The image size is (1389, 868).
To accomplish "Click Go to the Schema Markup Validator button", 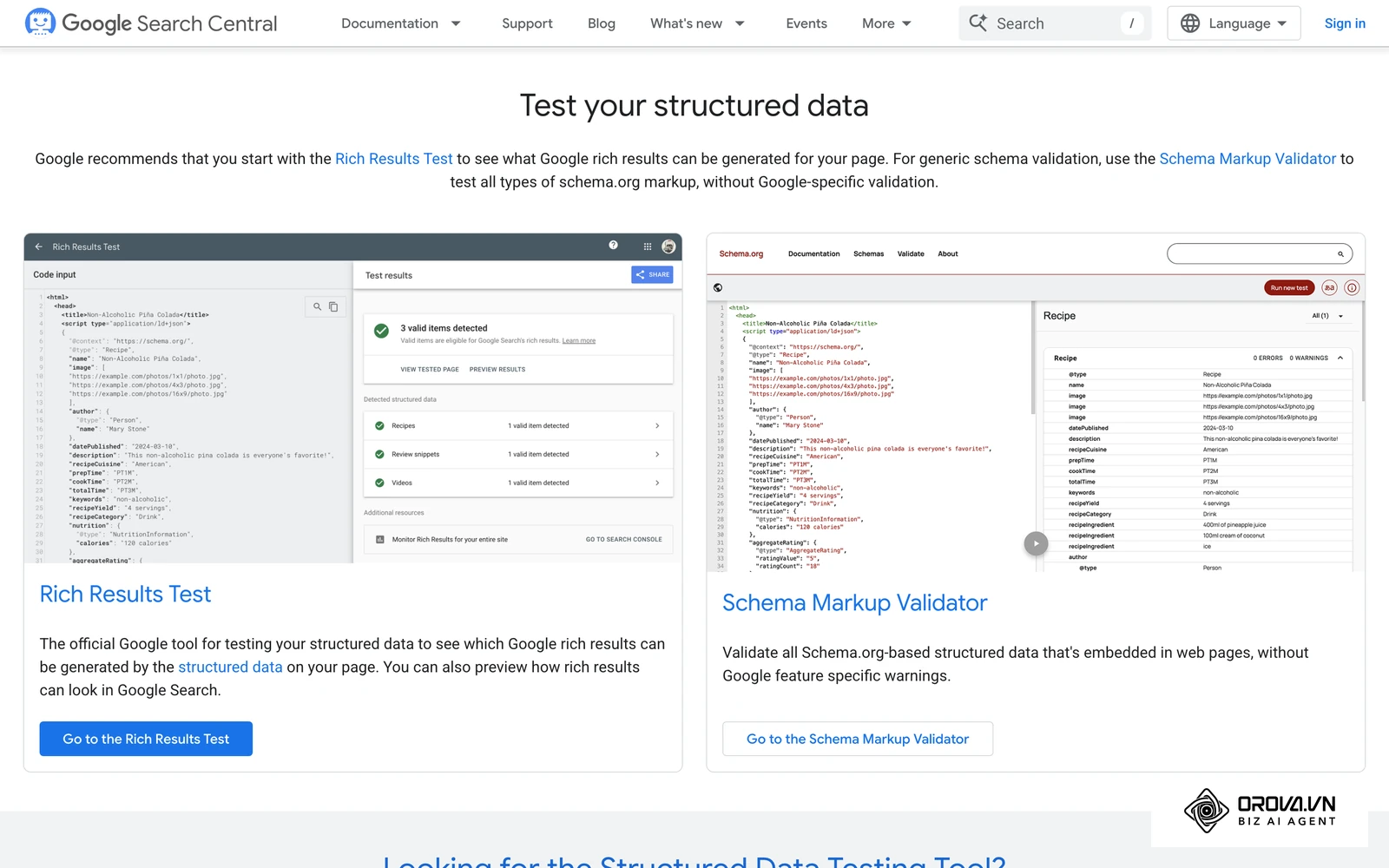I will [858, 739].
